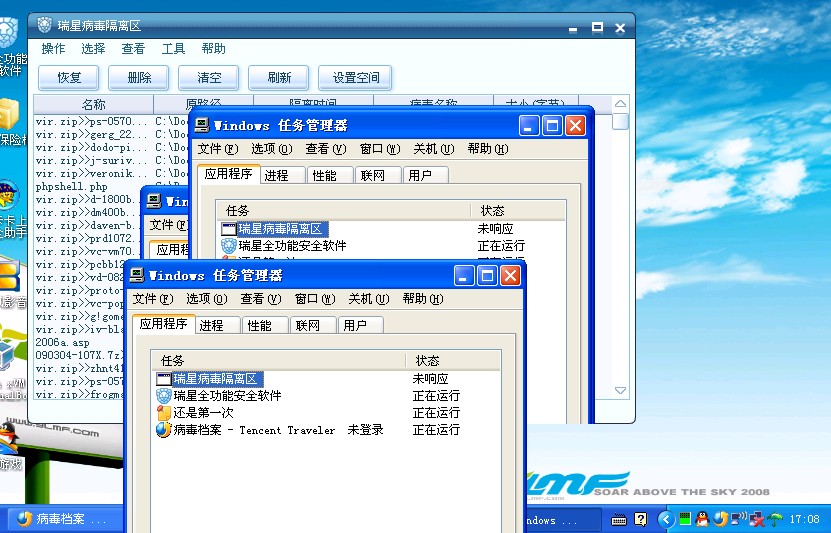This screenshot has height=533, width=831.
Task: Click the Tencent Traveler globe icon in task list
Action: point(164,430)
